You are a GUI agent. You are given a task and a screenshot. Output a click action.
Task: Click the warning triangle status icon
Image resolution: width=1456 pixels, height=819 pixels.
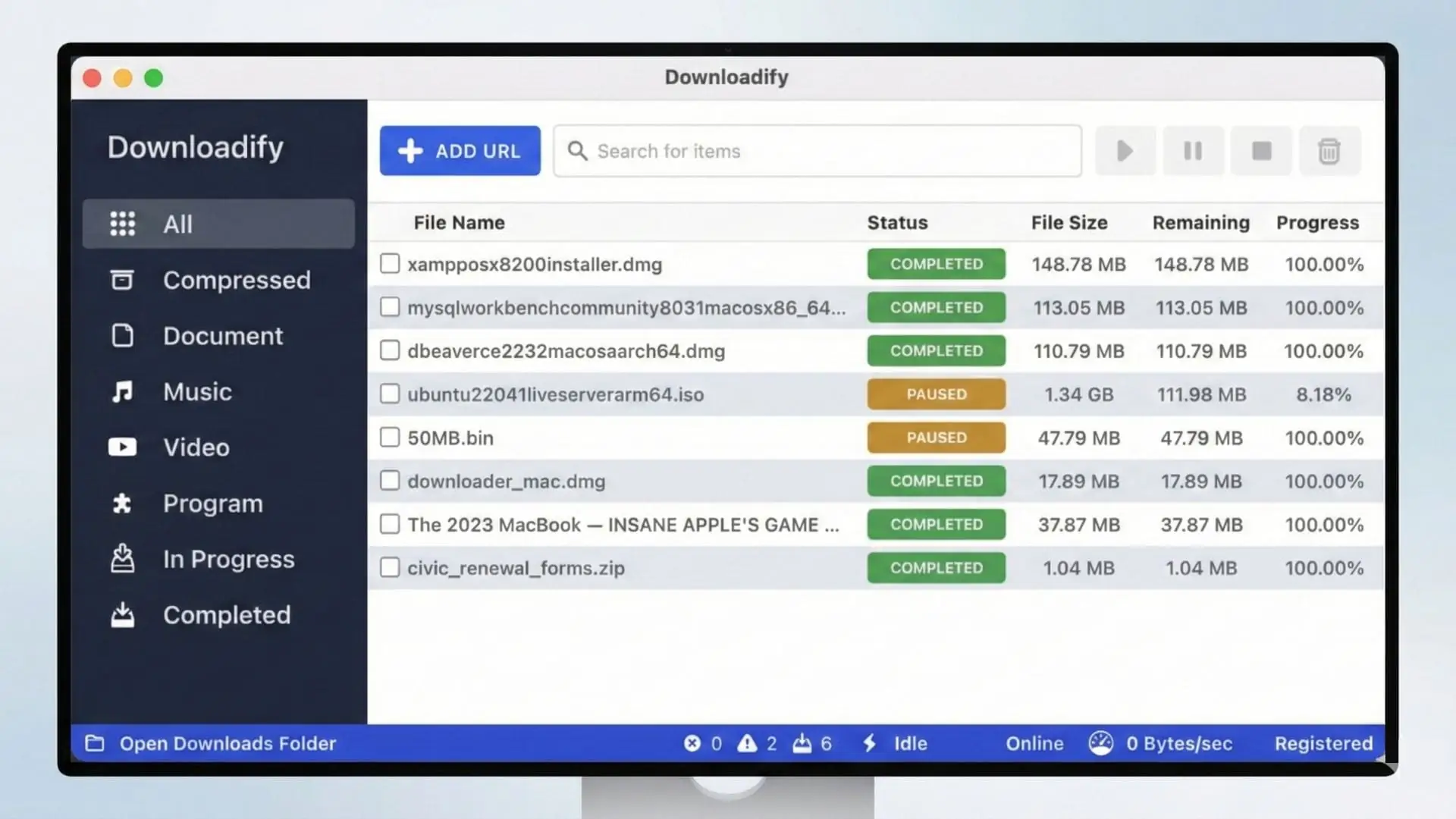coord(747,743)
